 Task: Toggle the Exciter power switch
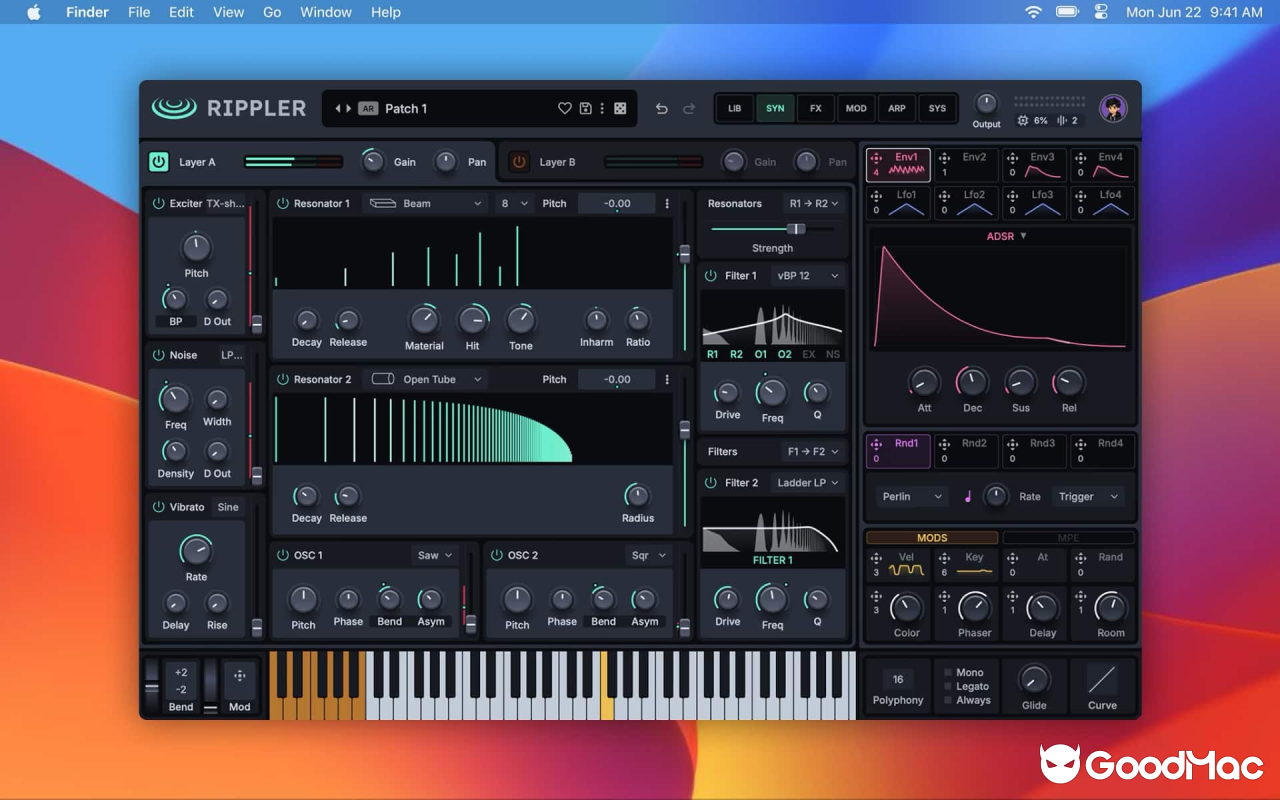[158, 203]
